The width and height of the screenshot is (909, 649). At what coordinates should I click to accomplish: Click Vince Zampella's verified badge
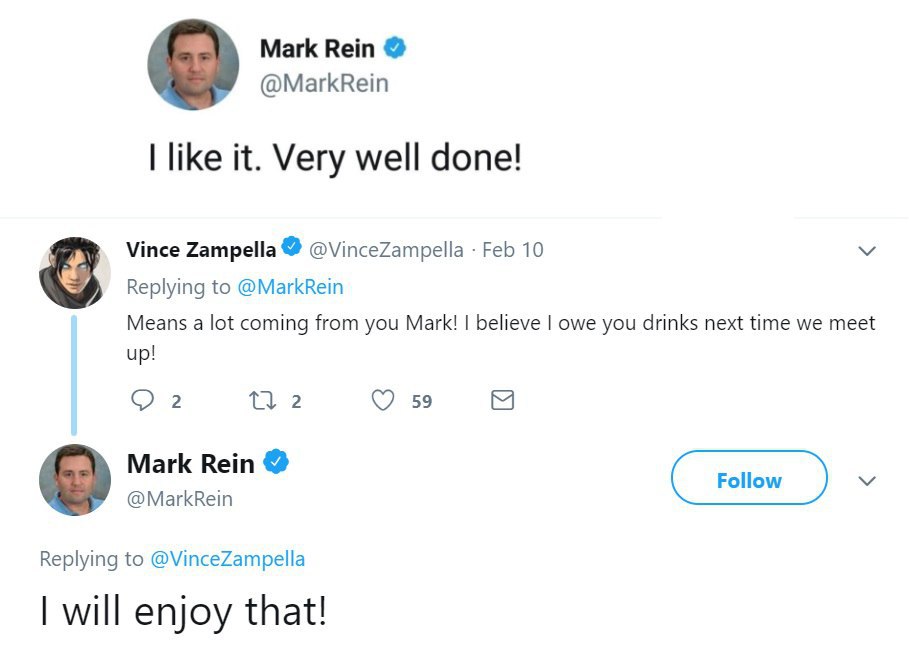[292, 248]
